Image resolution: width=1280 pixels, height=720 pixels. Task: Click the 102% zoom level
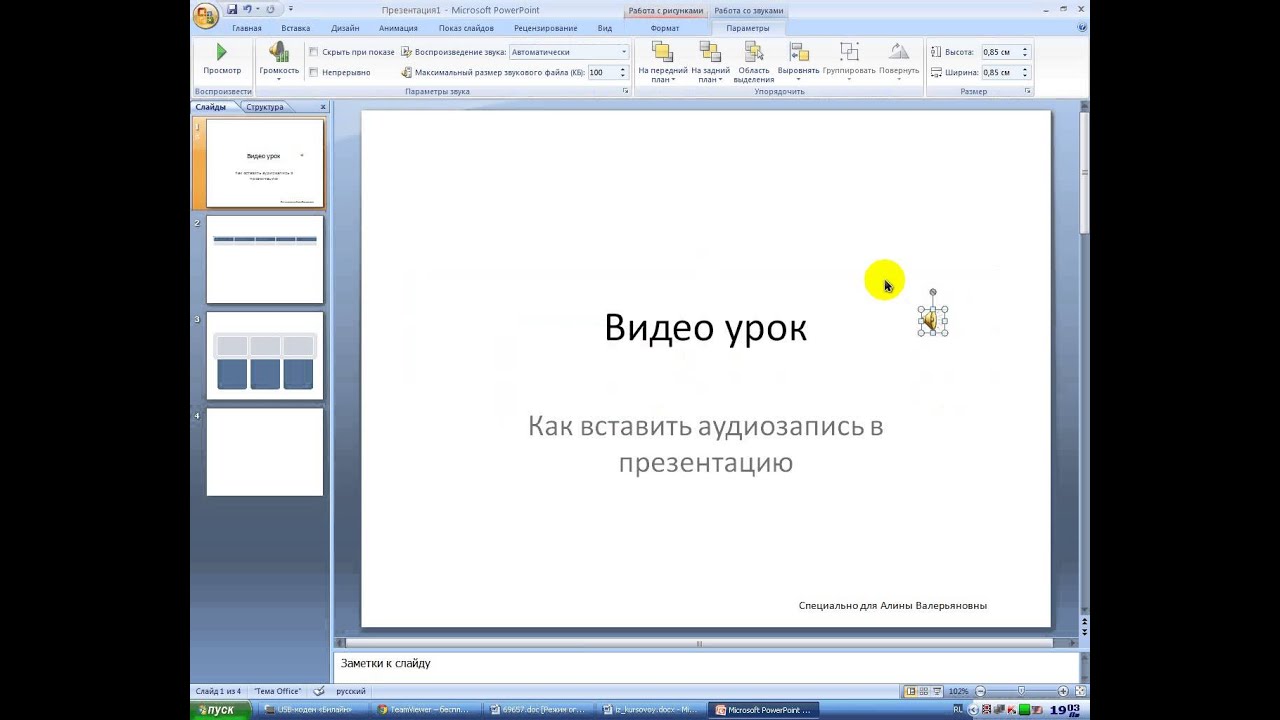[x=958, y=691]
